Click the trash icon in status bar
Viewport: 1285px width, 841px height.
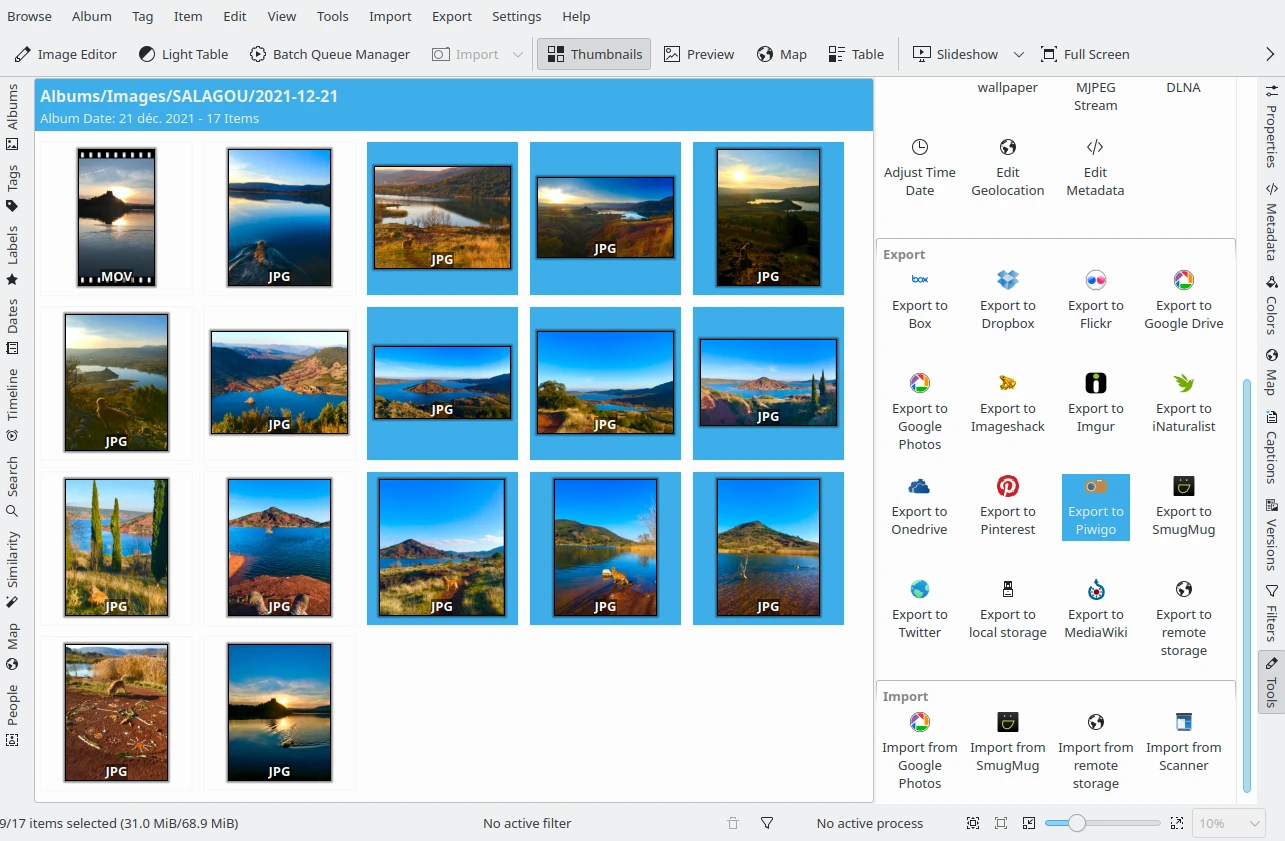(733, 823)
